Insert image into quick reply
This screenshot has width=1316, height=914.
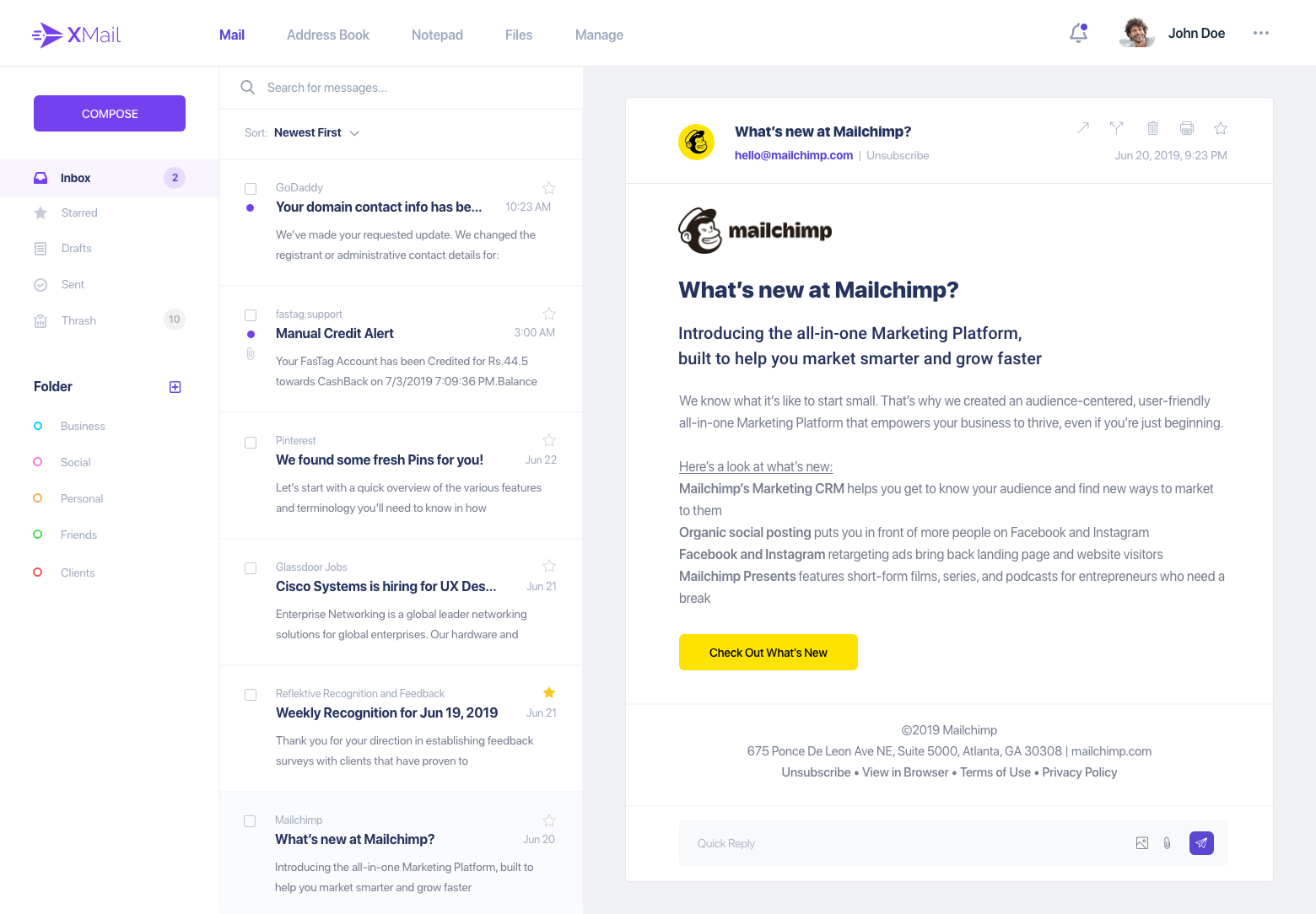[1142, 843]
